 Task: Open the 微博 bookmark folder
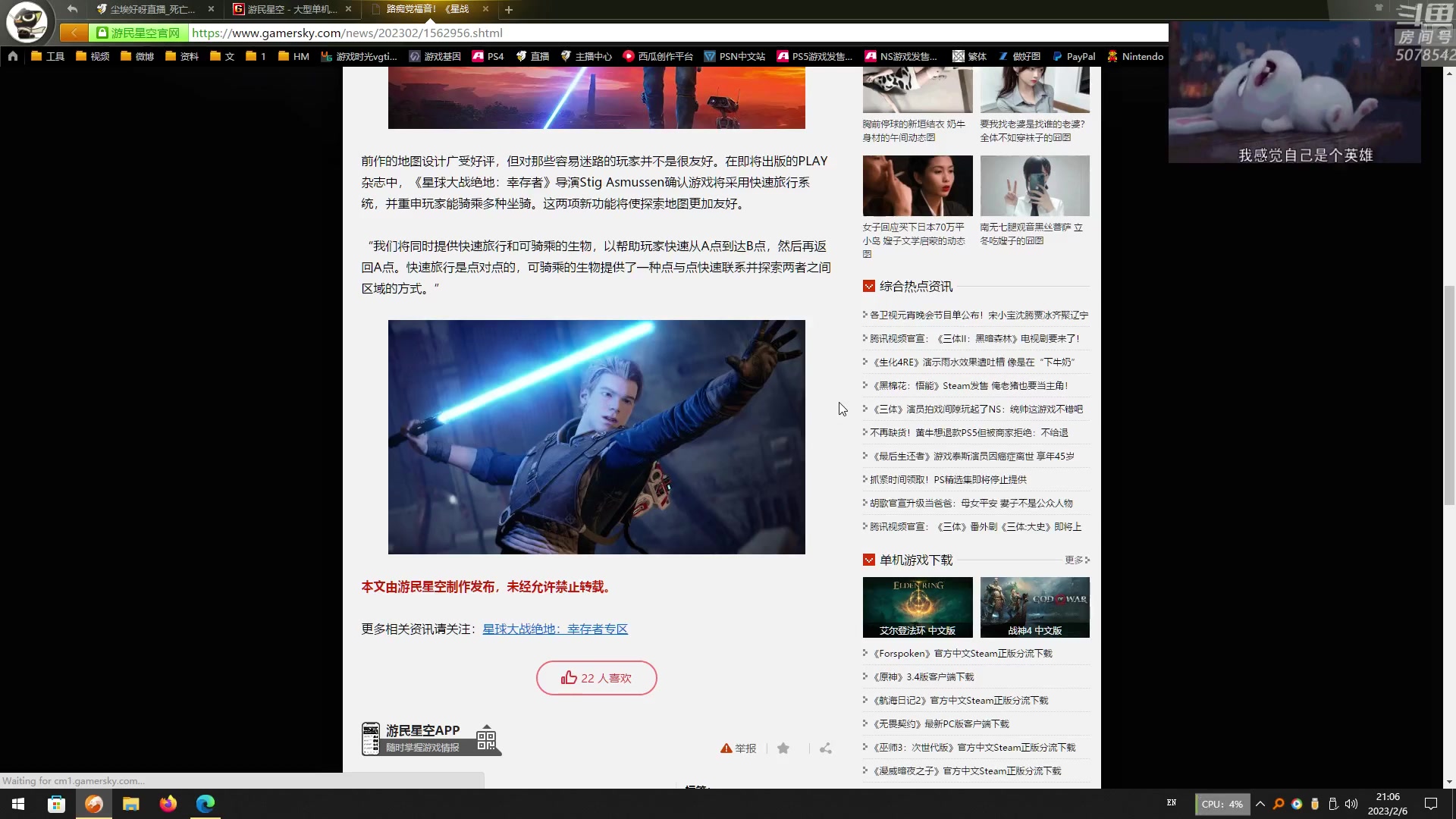pyautogui.click(x=137, y=56)
